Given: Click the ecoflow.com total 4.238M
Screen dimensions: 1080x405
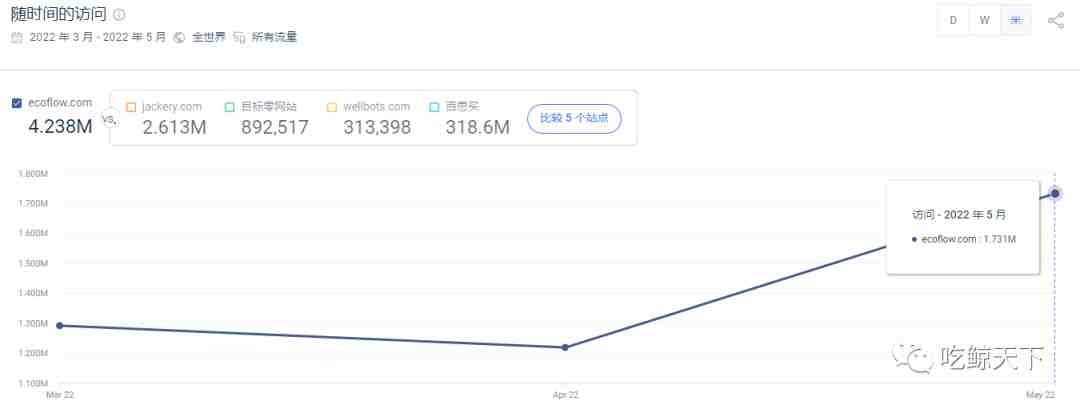Looking at the screenshot, I should pyautogui.click(x=61, y=126).
